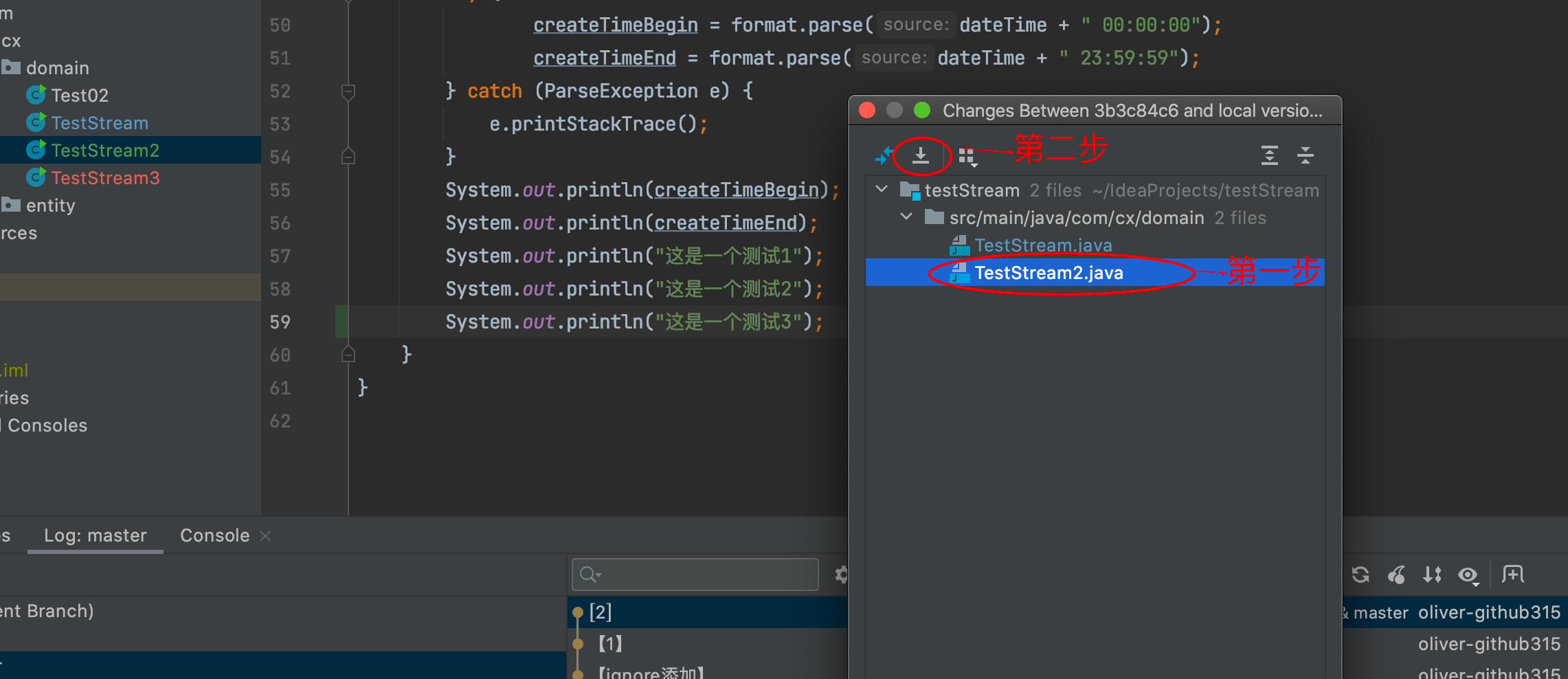Select testStream module row in changes tree

[1095, 190]
